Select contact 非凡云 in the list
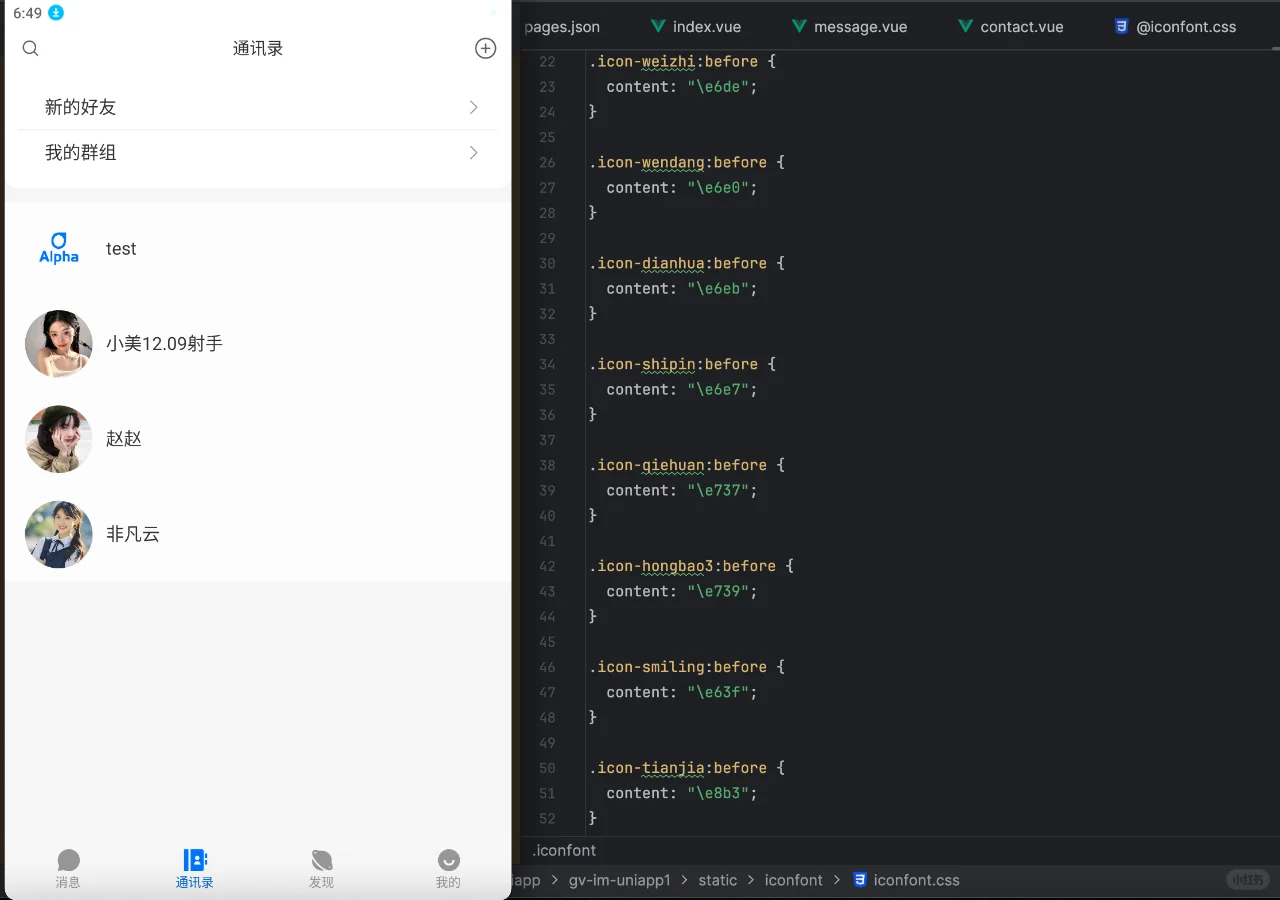 coord(133,534)
